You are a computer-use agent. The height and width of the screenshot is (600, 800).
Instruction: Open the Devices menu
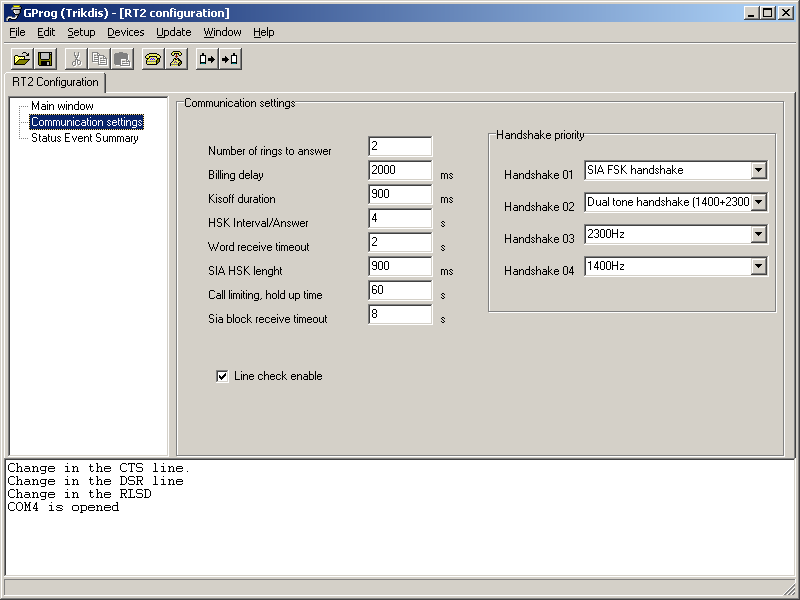click(x=125, y=32)
